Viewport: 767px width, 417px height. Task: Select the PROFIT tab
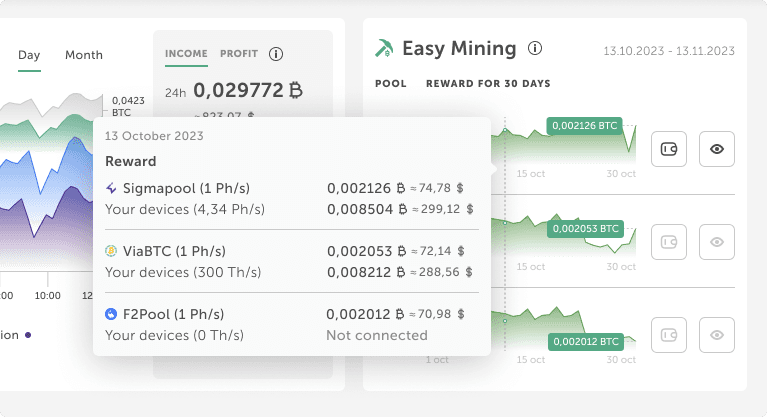click(x=239, y=54)
